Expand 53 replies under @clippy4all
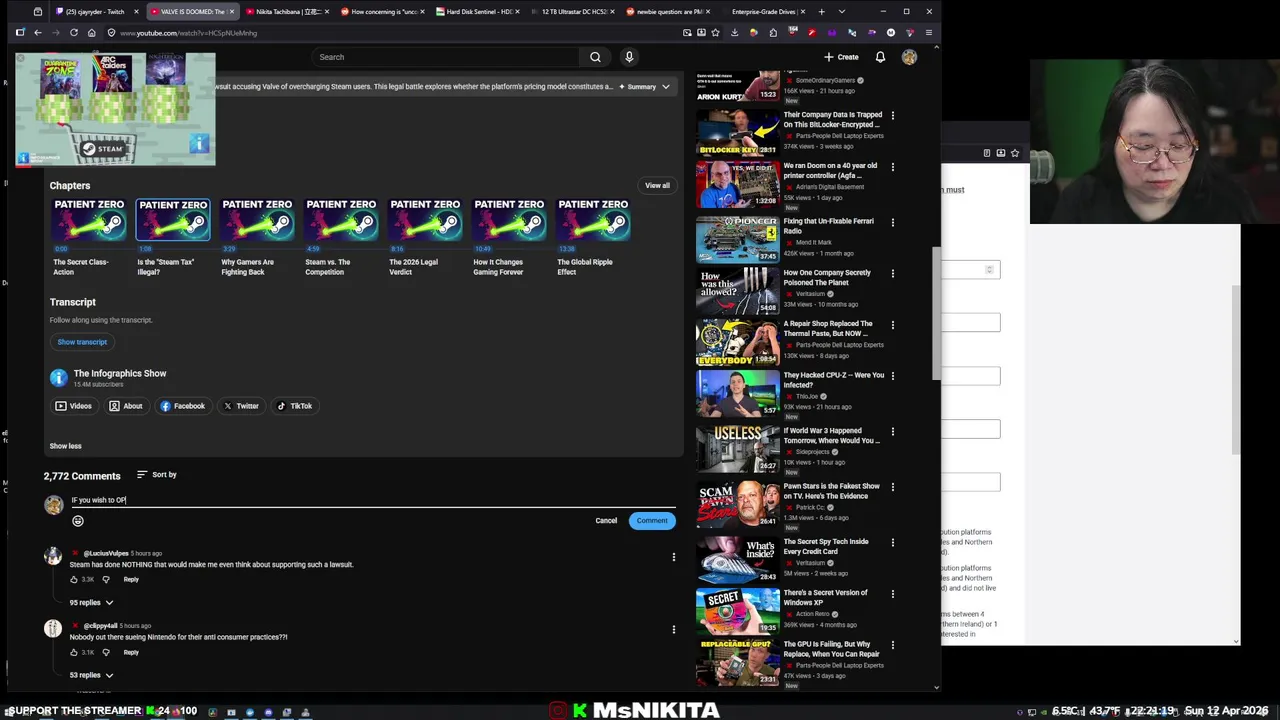Screen dimensions: 1280x720 [91, 676]
